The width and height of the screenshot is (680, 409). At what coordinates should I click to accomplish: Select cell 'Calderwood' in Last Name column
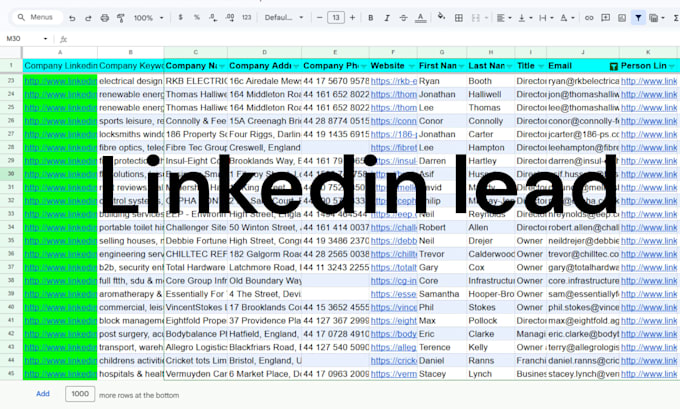(491, 254)
